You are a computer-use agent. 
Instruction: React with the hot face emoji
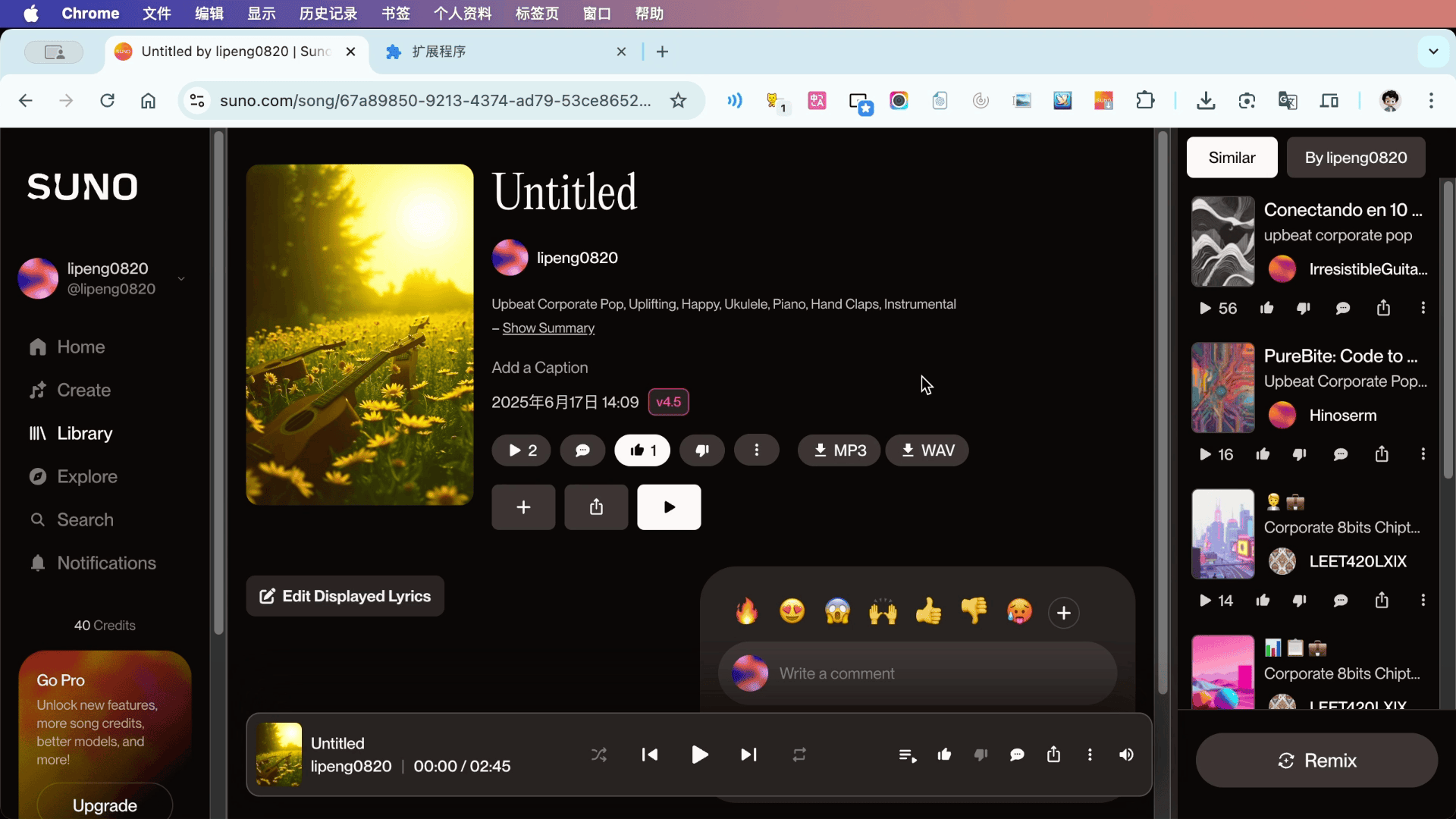pos(1020,611)
